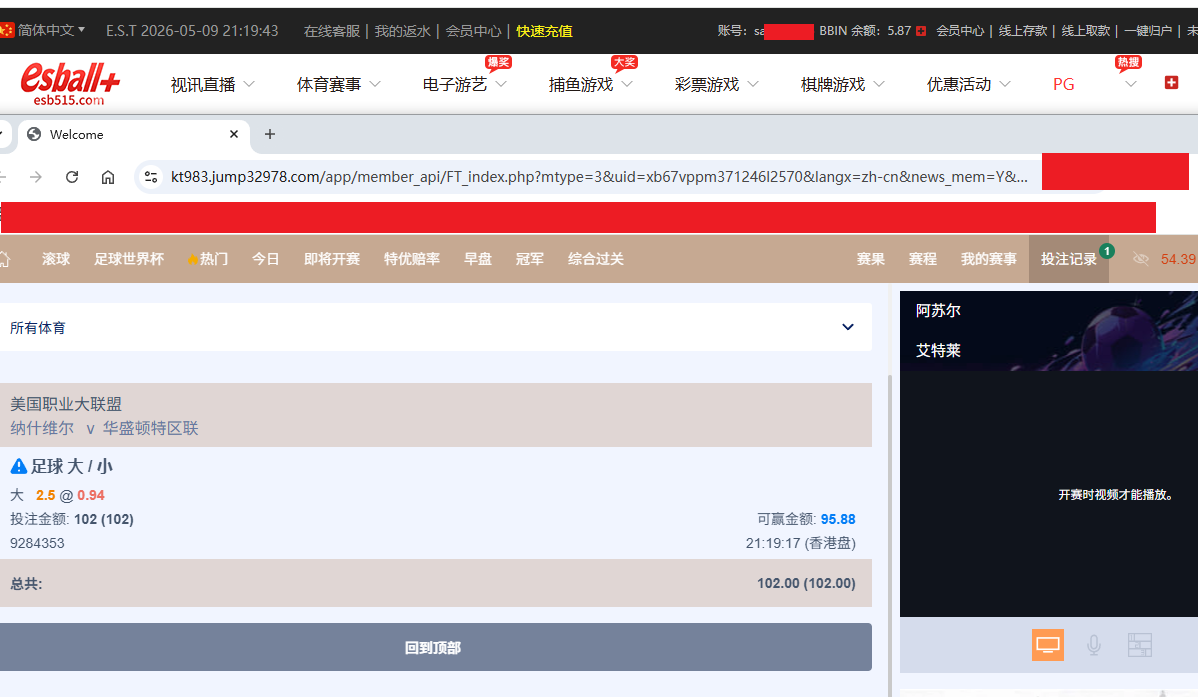Image resolution: width=1198 pixels, height=697 pixels.
Task: Click the microphone icon under video
Action: (1093, 645)
